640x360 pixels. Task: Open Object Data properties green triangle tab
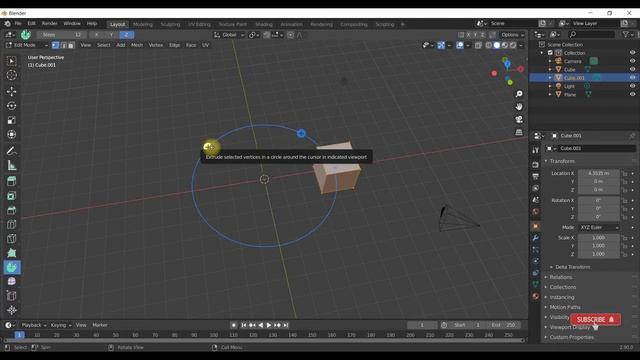coord(536,284)
